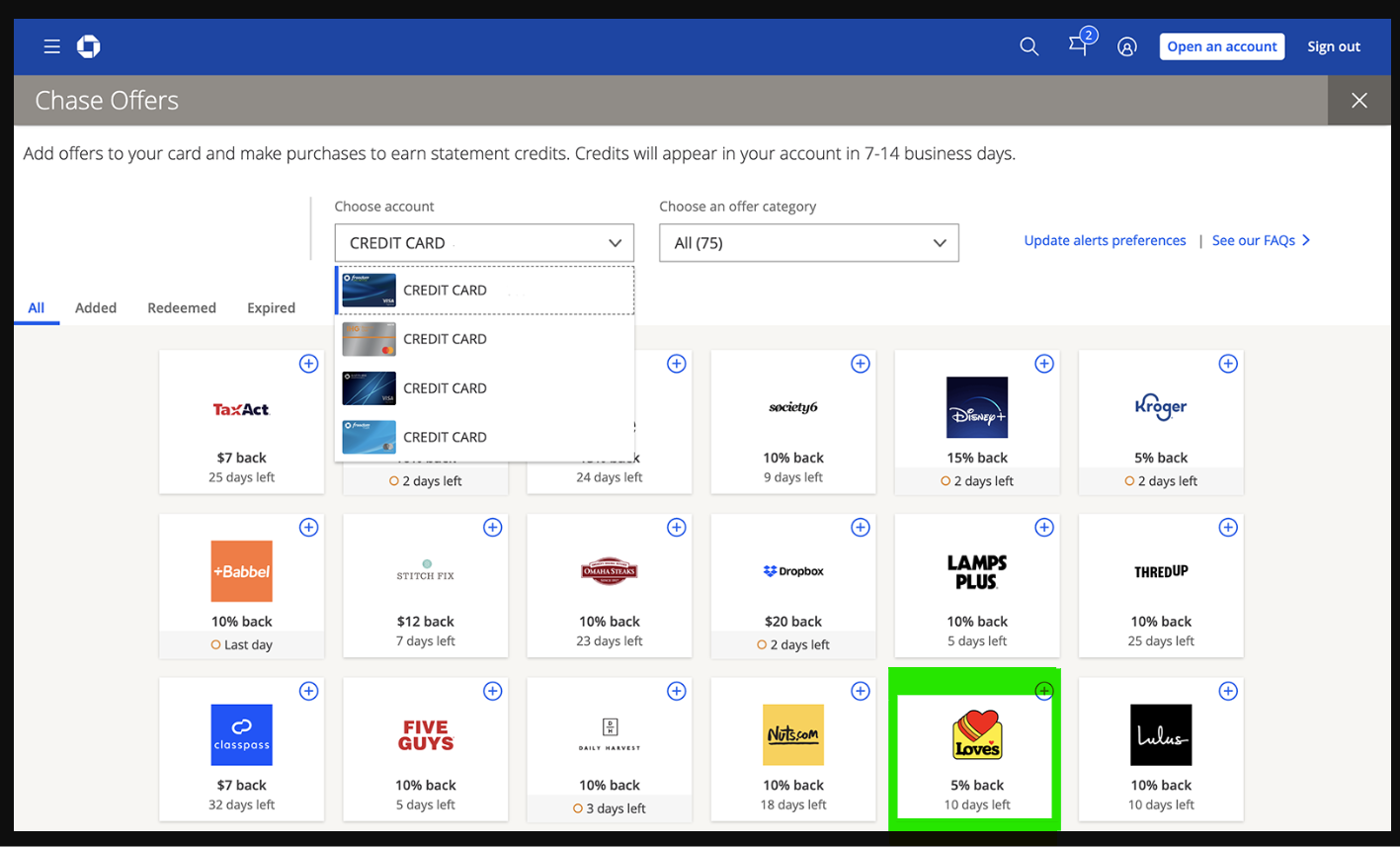Click the Love's heart logo
The width and height of the screenshot is (1400, 847).
pyautogui.click(x=977, y=735)
